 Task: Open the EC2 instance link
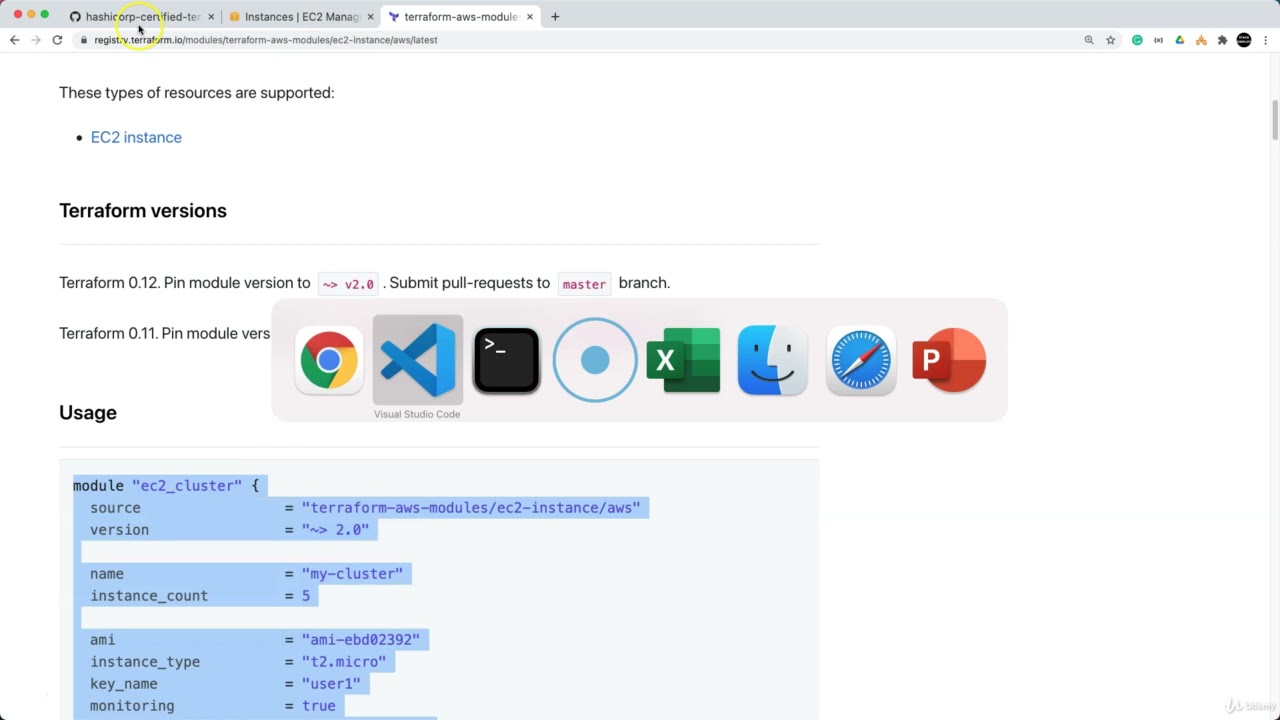(136, 137)
